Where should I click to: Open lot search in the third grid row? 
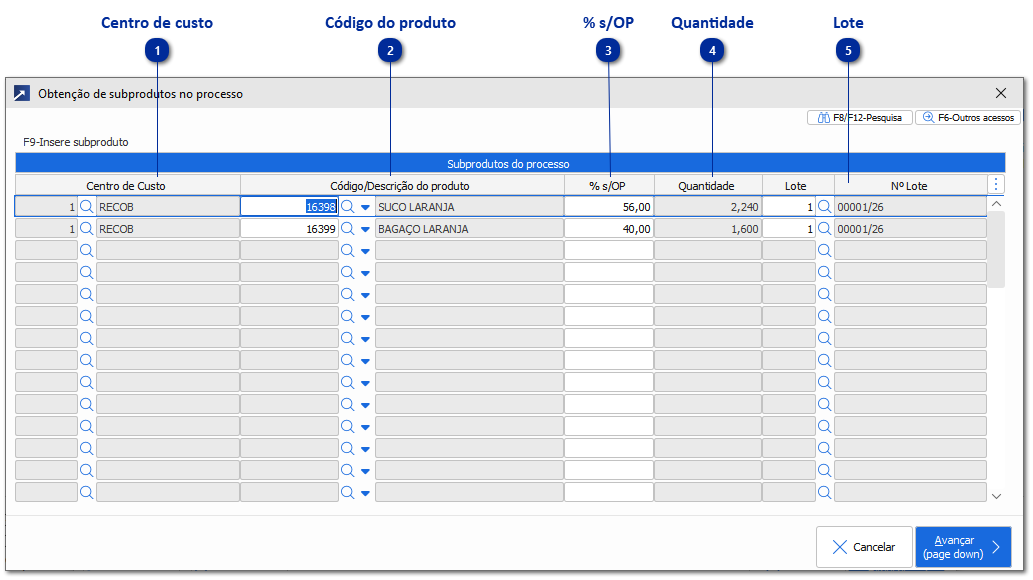[824, 250]
